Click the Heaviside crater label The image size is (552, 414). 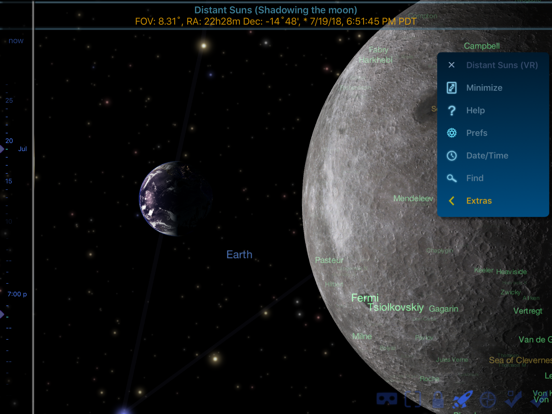pos(511,272)
